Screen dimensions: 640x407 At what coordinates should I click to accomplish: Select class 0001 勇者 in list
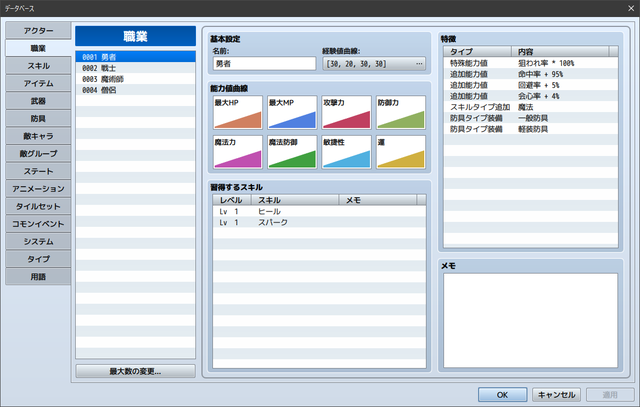135,57
